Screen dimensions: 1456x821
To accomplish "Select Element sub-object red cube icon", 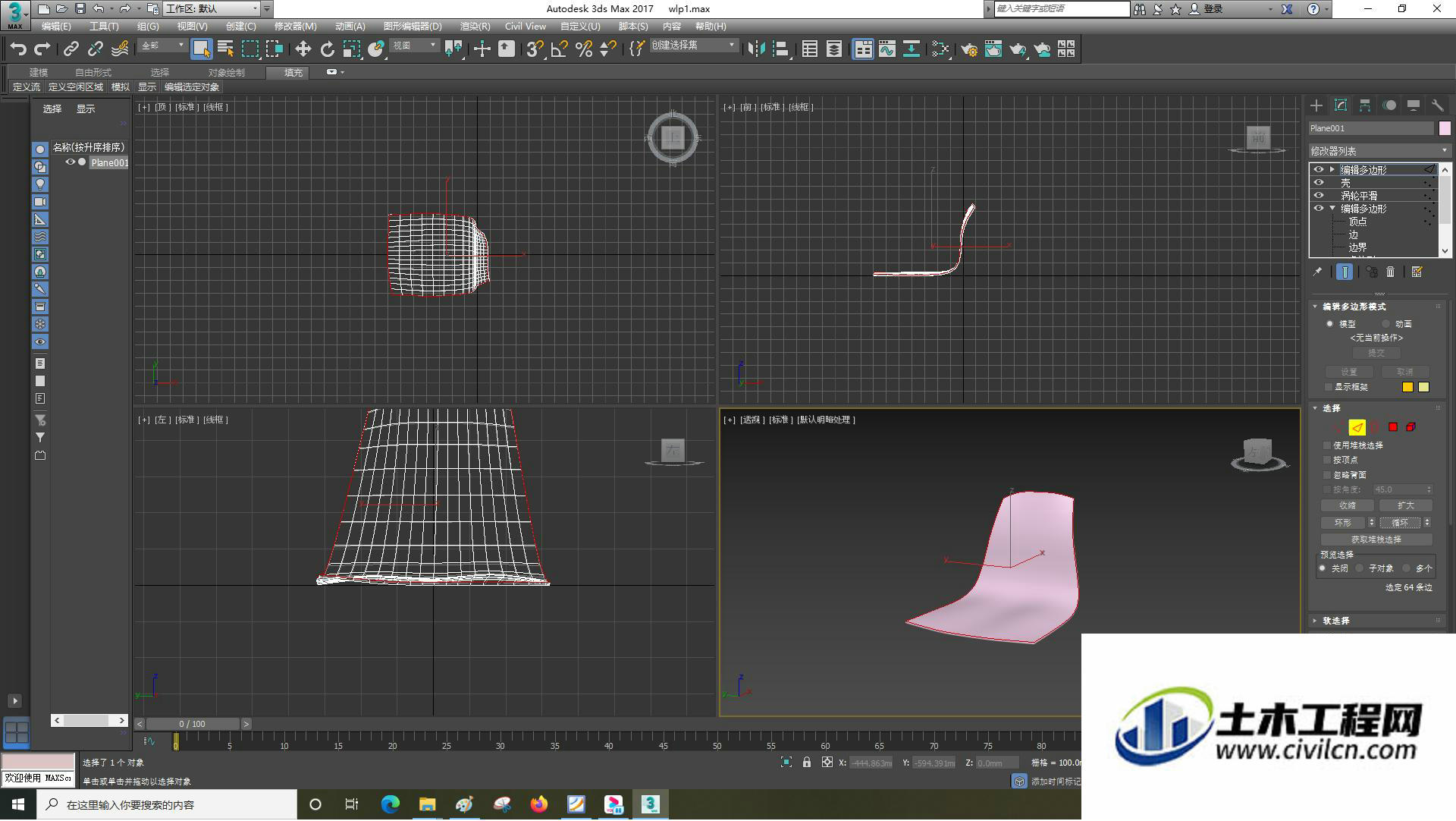I will point(1410,427).
